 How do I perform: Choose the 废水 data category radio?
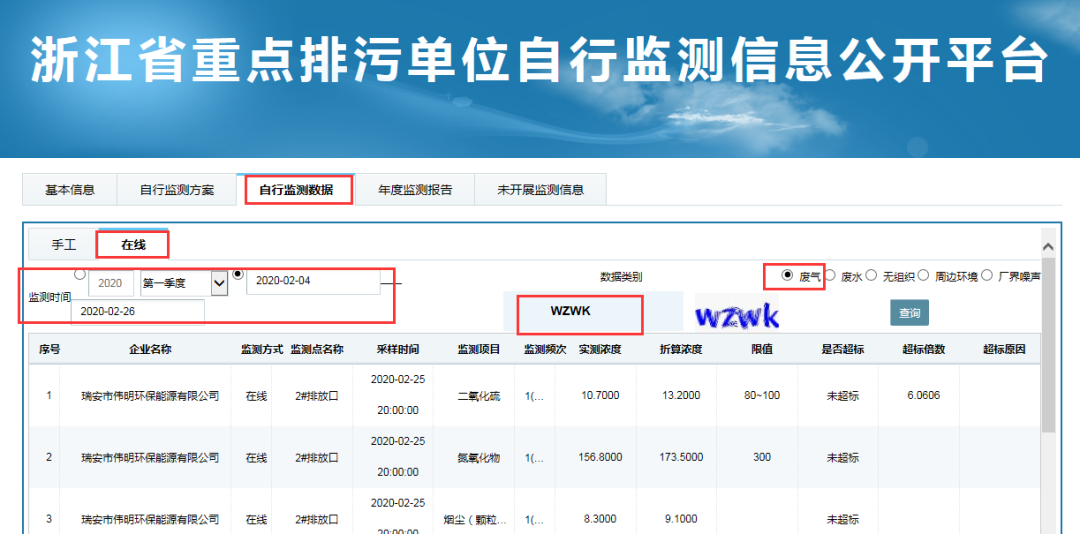[830, 276]
